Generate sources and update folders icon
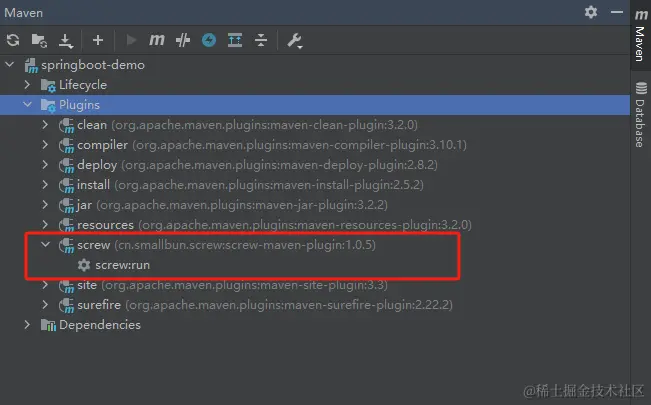The width and height of the screenshot is (651, 405). coord(39,40)
